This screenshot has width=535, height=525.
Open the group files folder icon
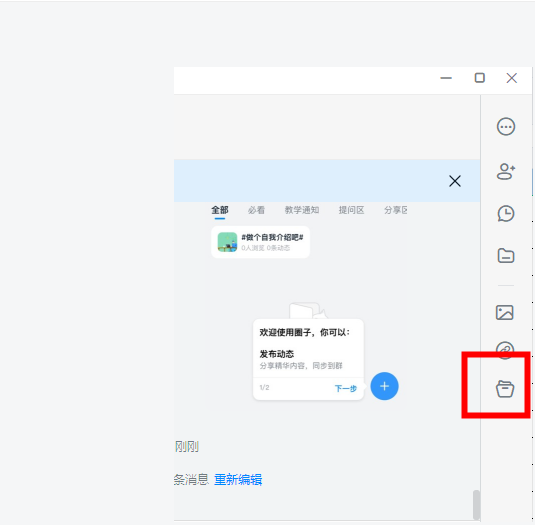[506, 256]
